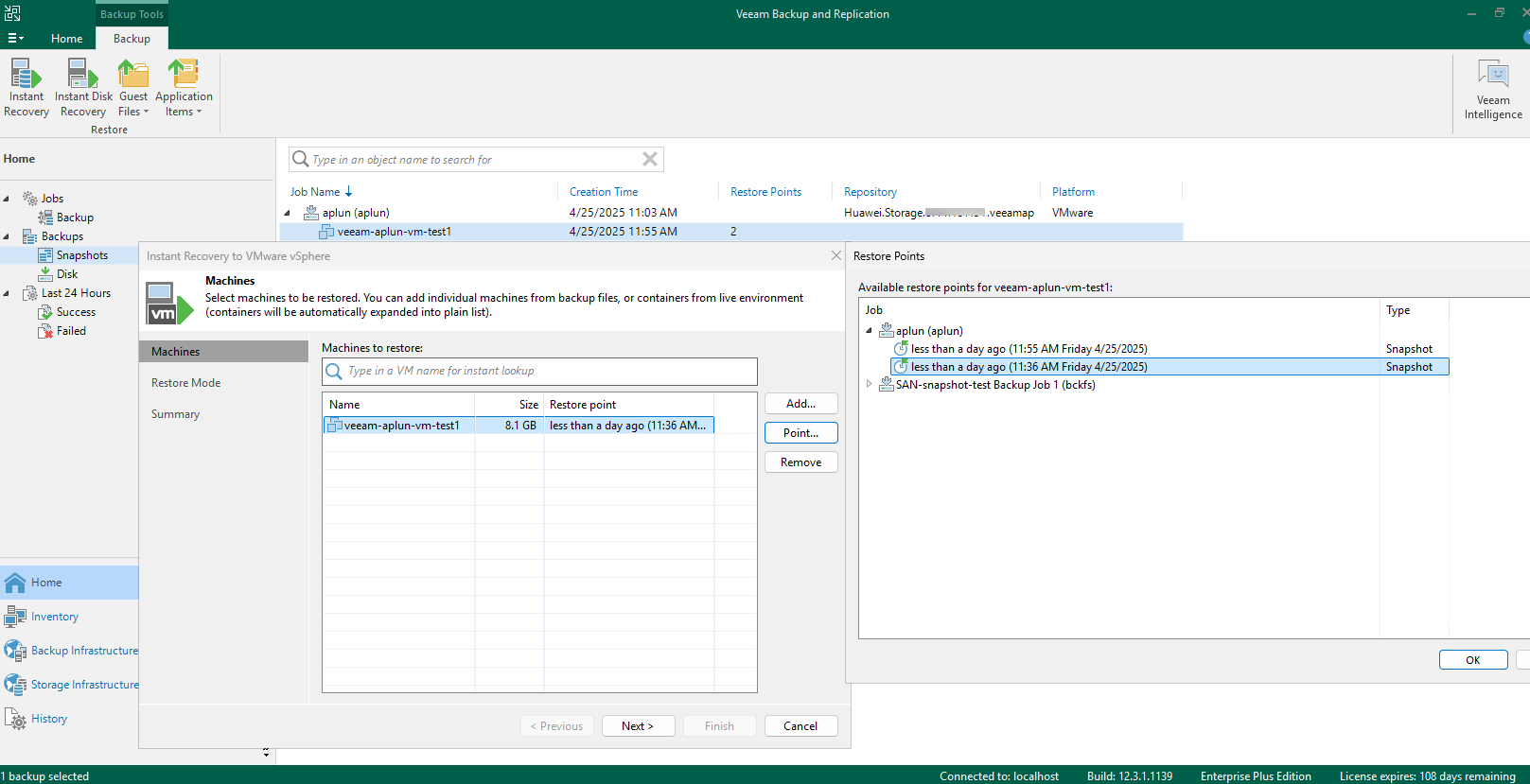Open the Home navigation view
1530x784 pixels.
pyautogui.click(x=69, y=583)
